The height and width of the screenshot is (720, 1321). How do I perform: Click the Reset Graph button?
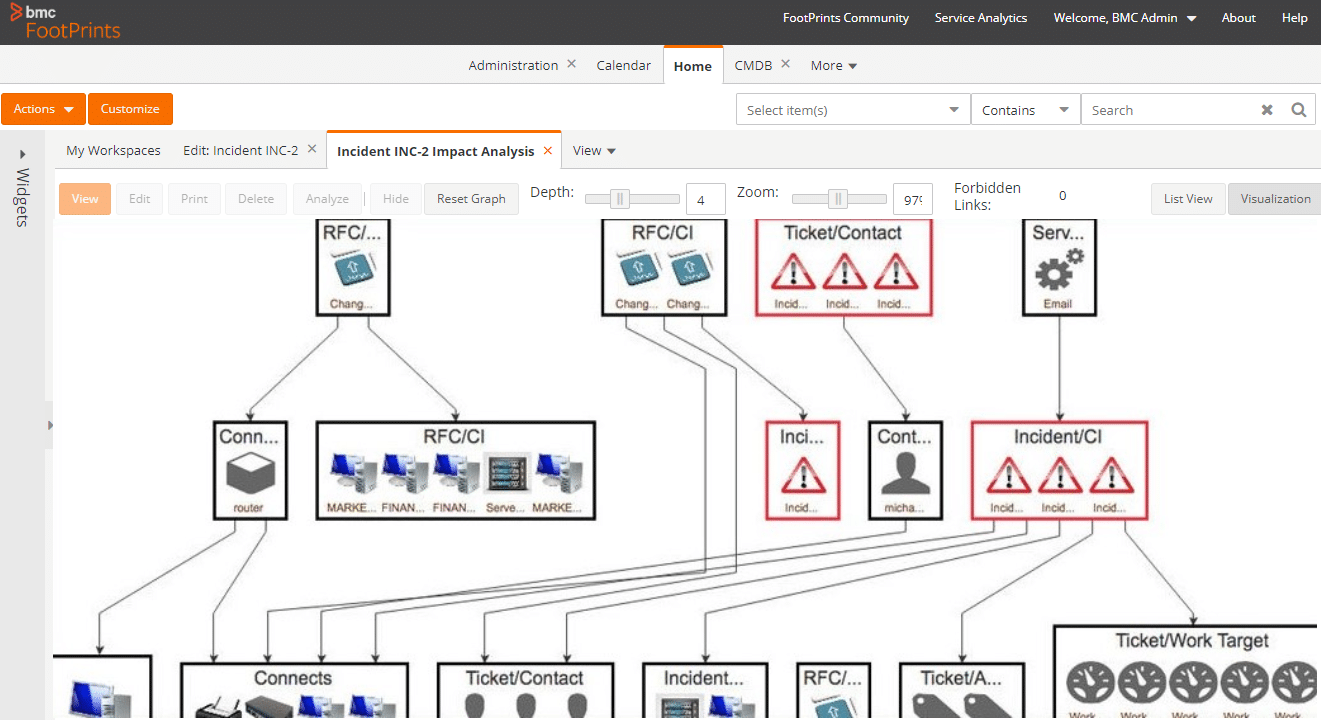pyautogui.click(x=471, y=199)
